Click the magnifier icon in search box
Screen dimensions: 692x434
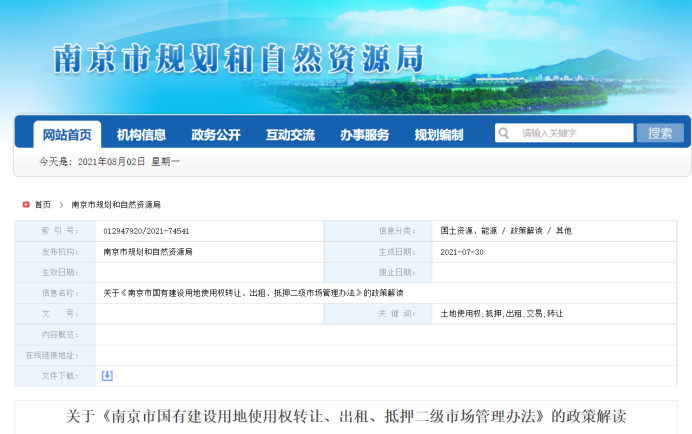504,133
